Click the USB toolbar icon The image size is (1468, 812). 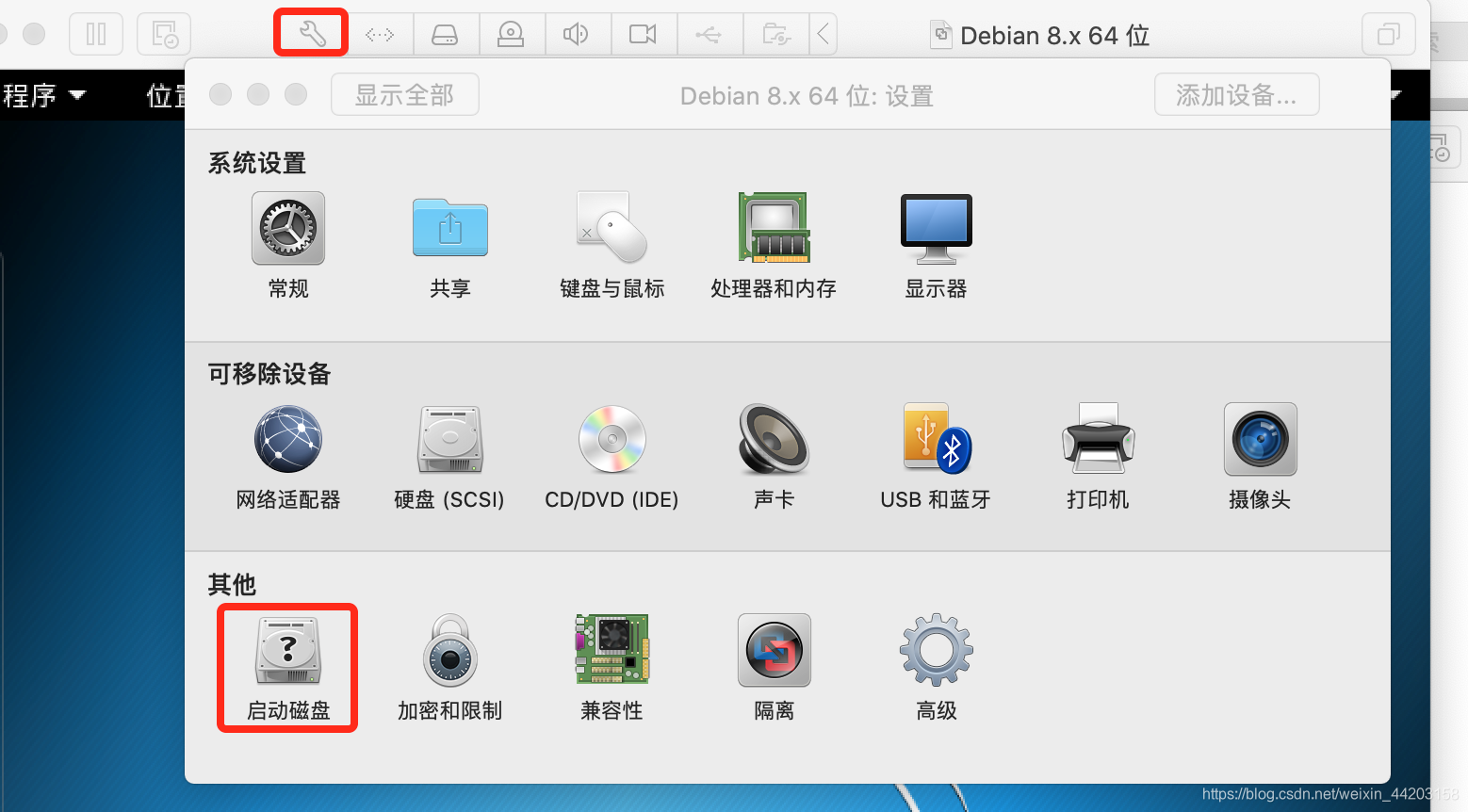[709, 35]
